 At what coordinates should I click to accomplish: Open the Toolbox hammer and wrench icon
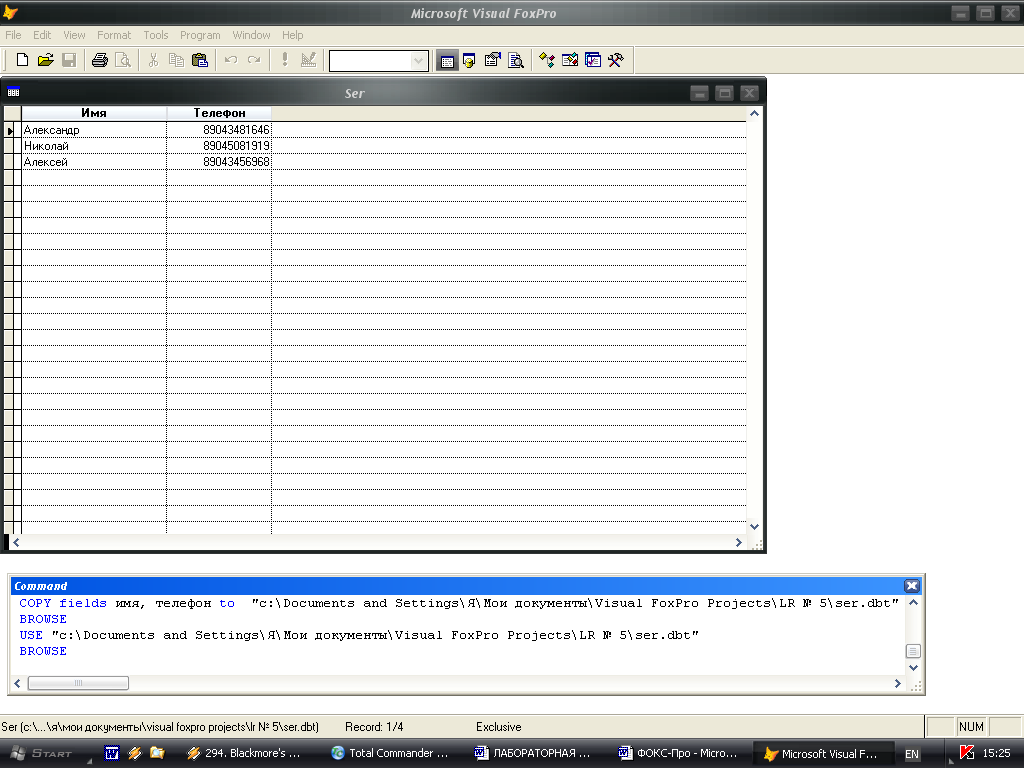[x=616, y=61]
